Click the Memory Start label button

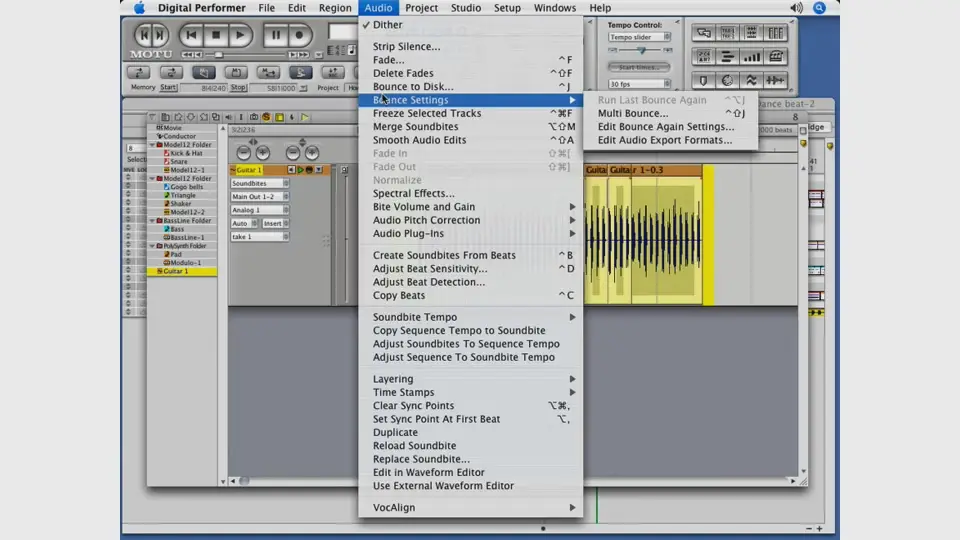(168, 88)
